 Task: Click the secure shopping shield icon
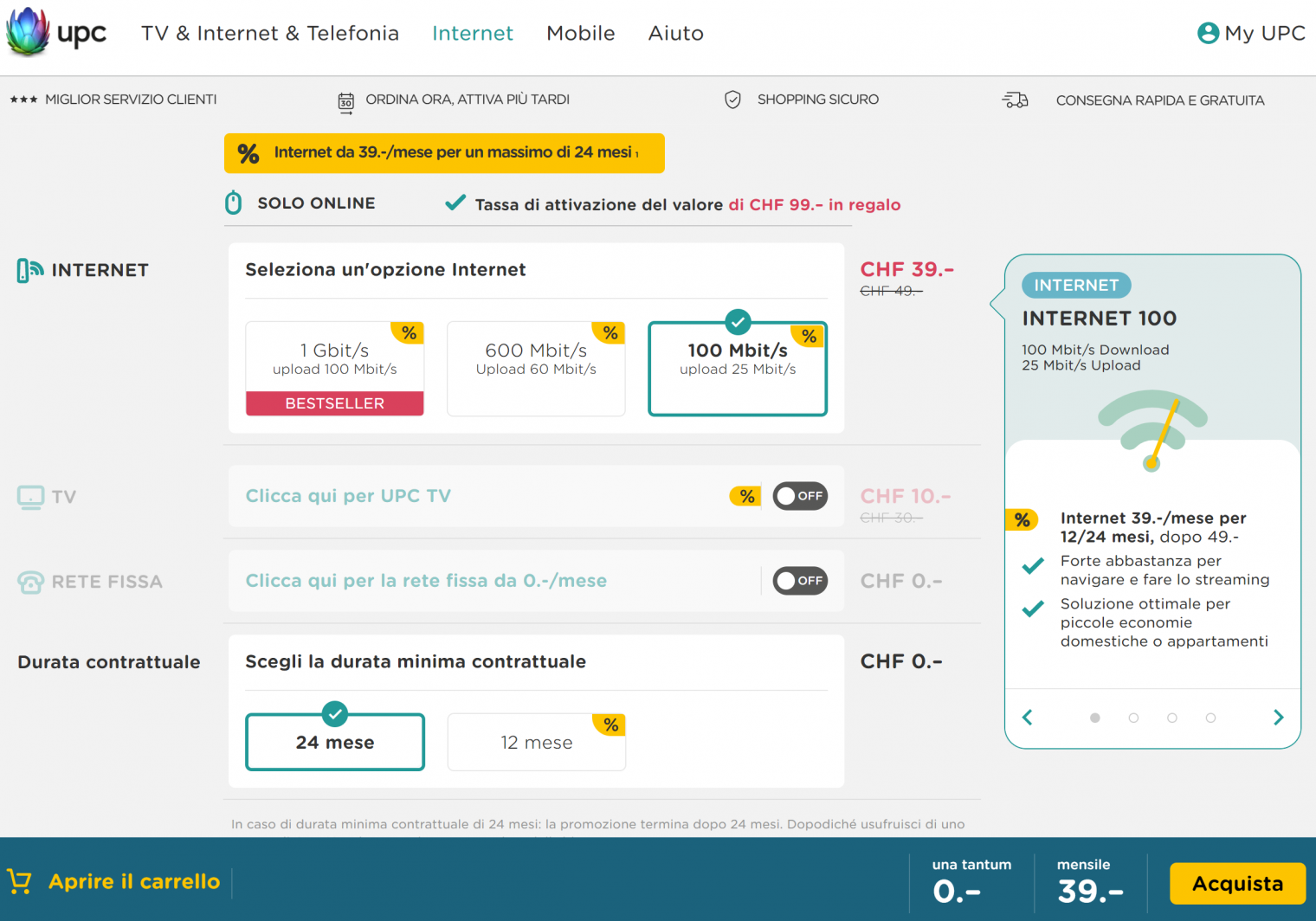pyautogui.click(x=732, y=100)
